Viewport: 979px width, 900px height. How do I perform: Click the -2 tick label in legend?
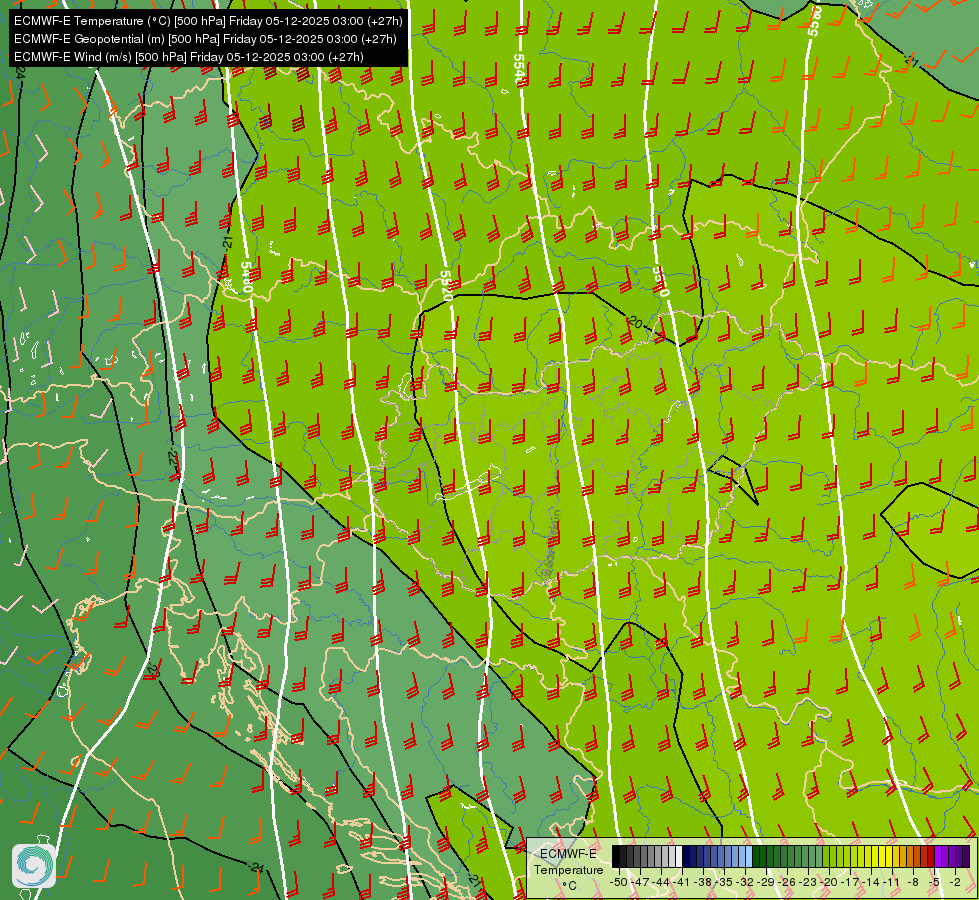tap(955, 882)
